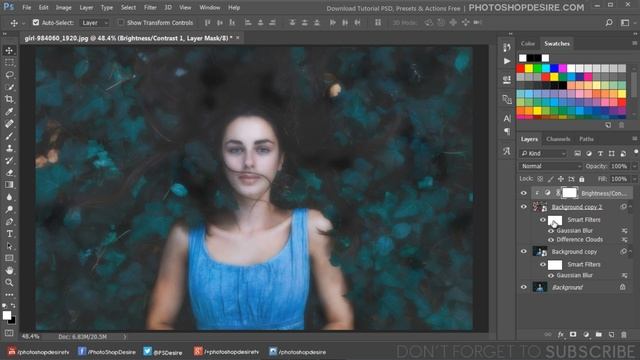Select the Gradient tool
The height and width of the screenshot is (360, 640).
click(x=9, y=185)
